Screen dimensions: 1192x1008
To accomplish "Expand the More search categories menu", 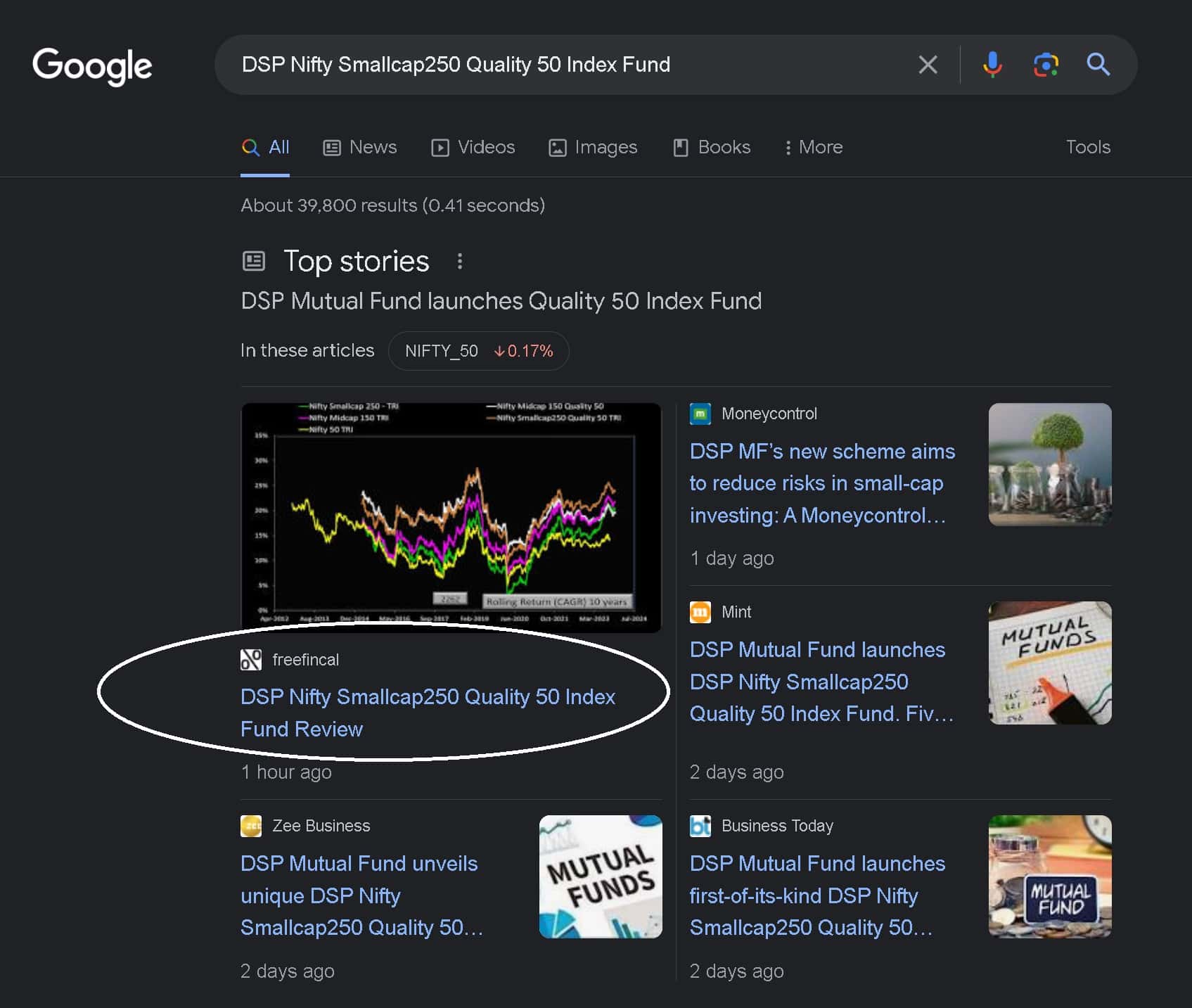I will (x=814, y=147).
